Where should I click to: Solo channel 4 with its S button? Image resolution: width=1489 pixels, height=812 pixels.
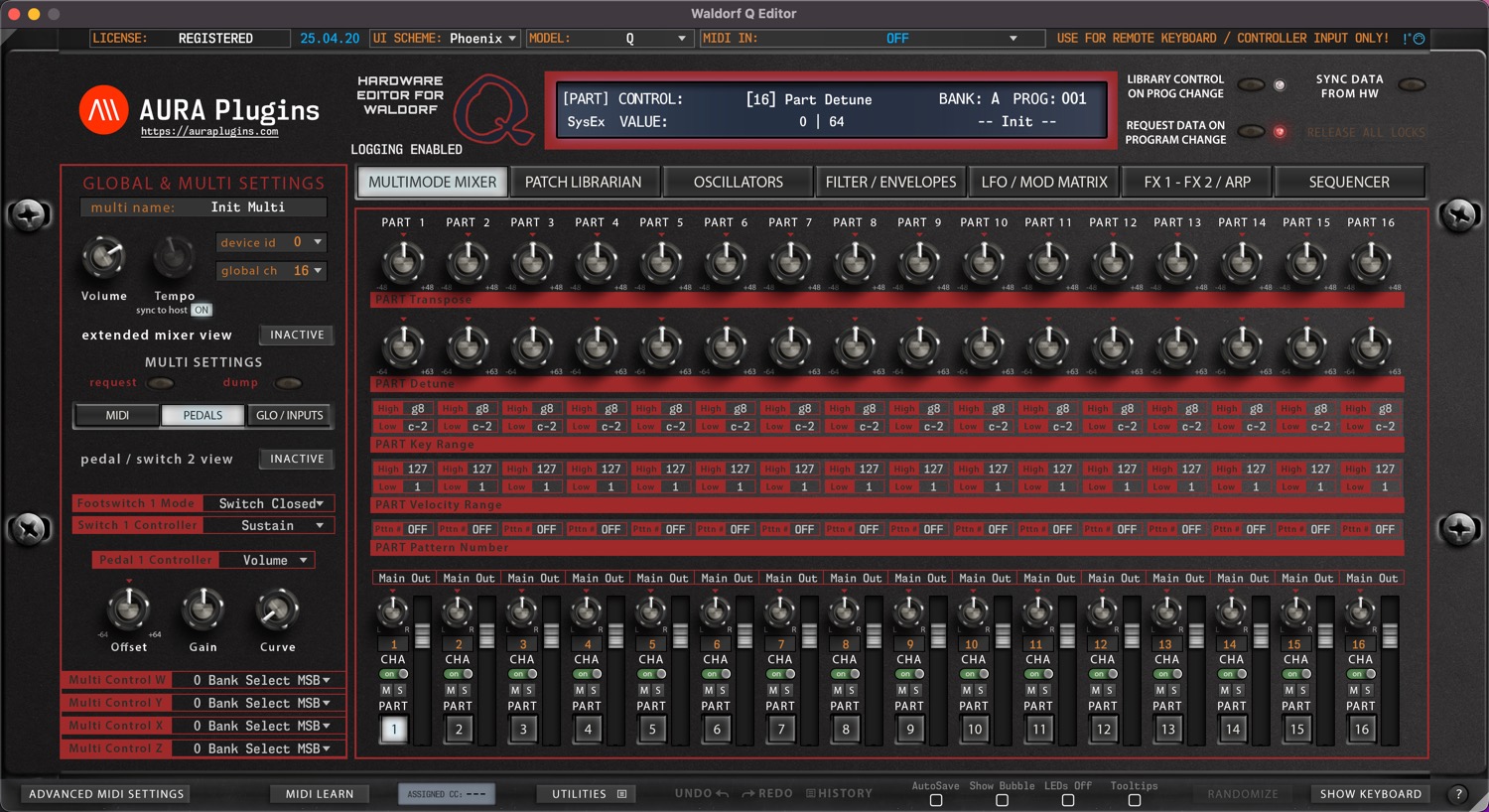pyautogui.click(x=594, y=690)
